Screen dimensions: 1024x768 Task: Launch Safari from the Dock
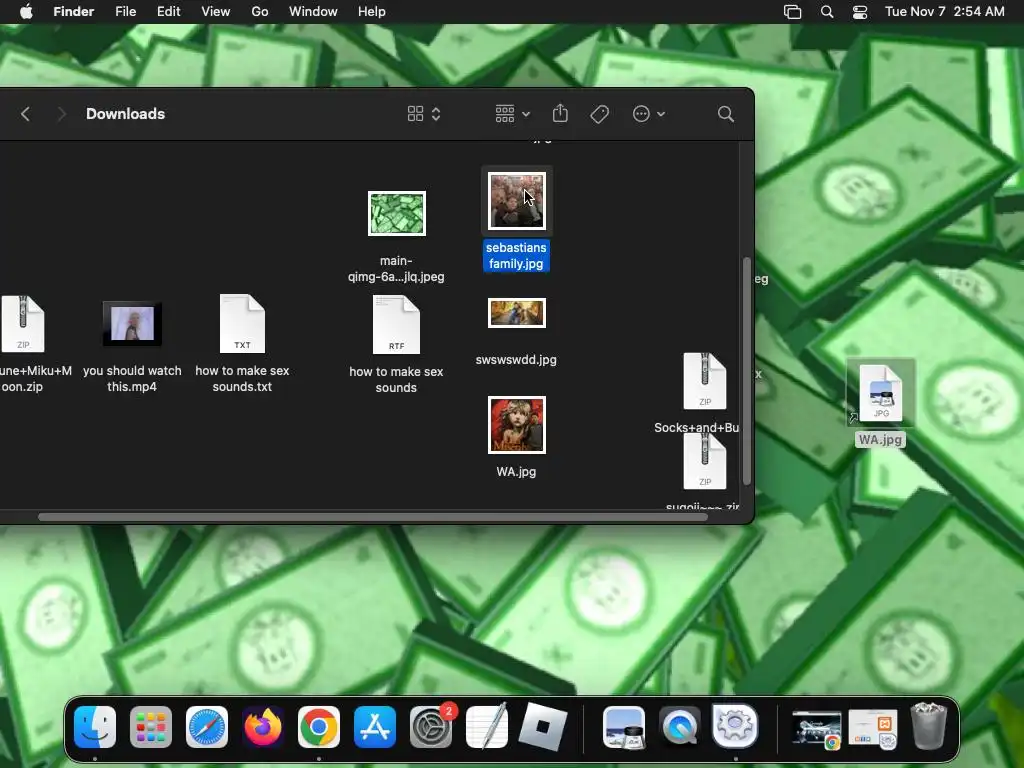[206, 726]
